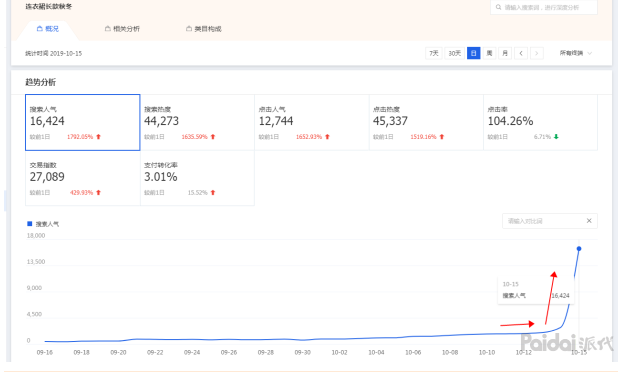
Task: Clear comparison input with X icon
Action: [x=589, y=221]
